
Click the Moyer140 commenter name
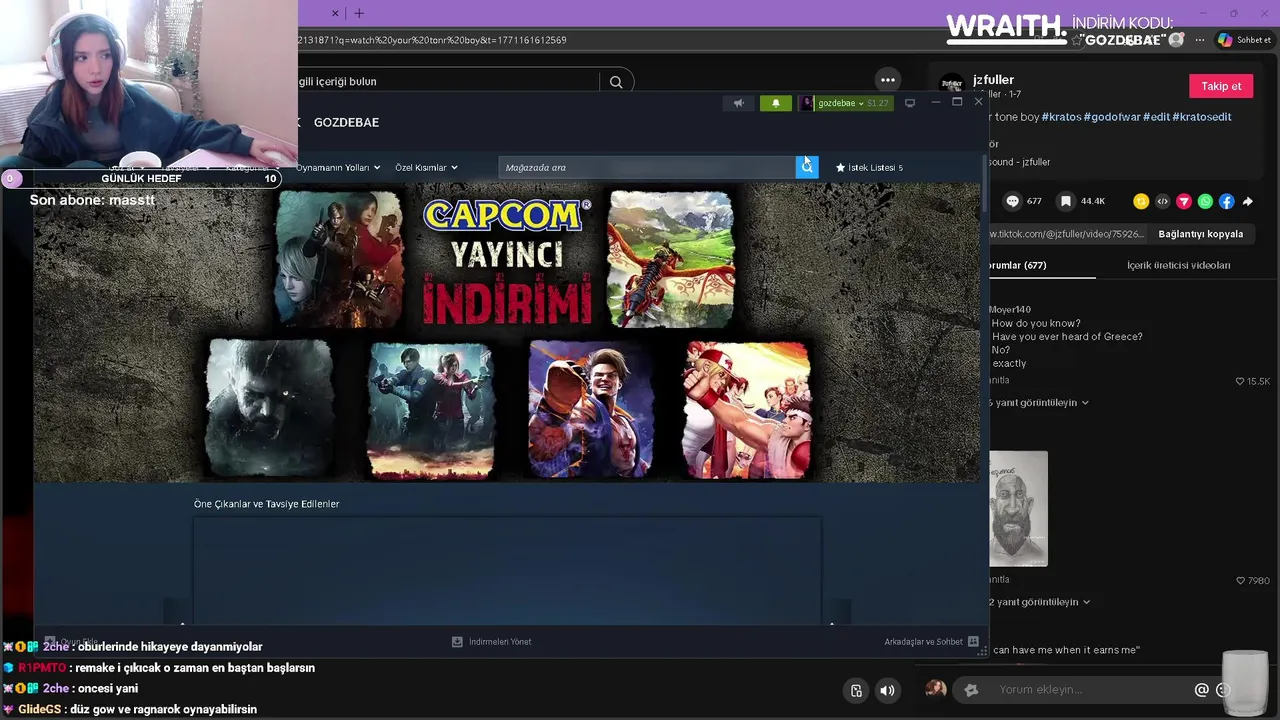click(x=1010, y=309)
